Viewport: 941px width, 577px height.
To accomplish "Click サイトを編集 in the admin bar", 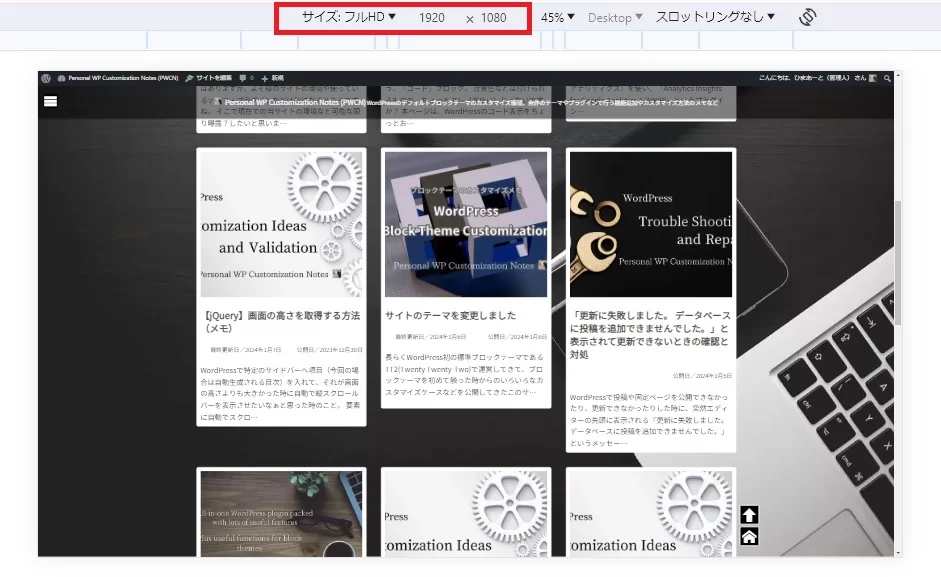I will click(x=209, y=78).
